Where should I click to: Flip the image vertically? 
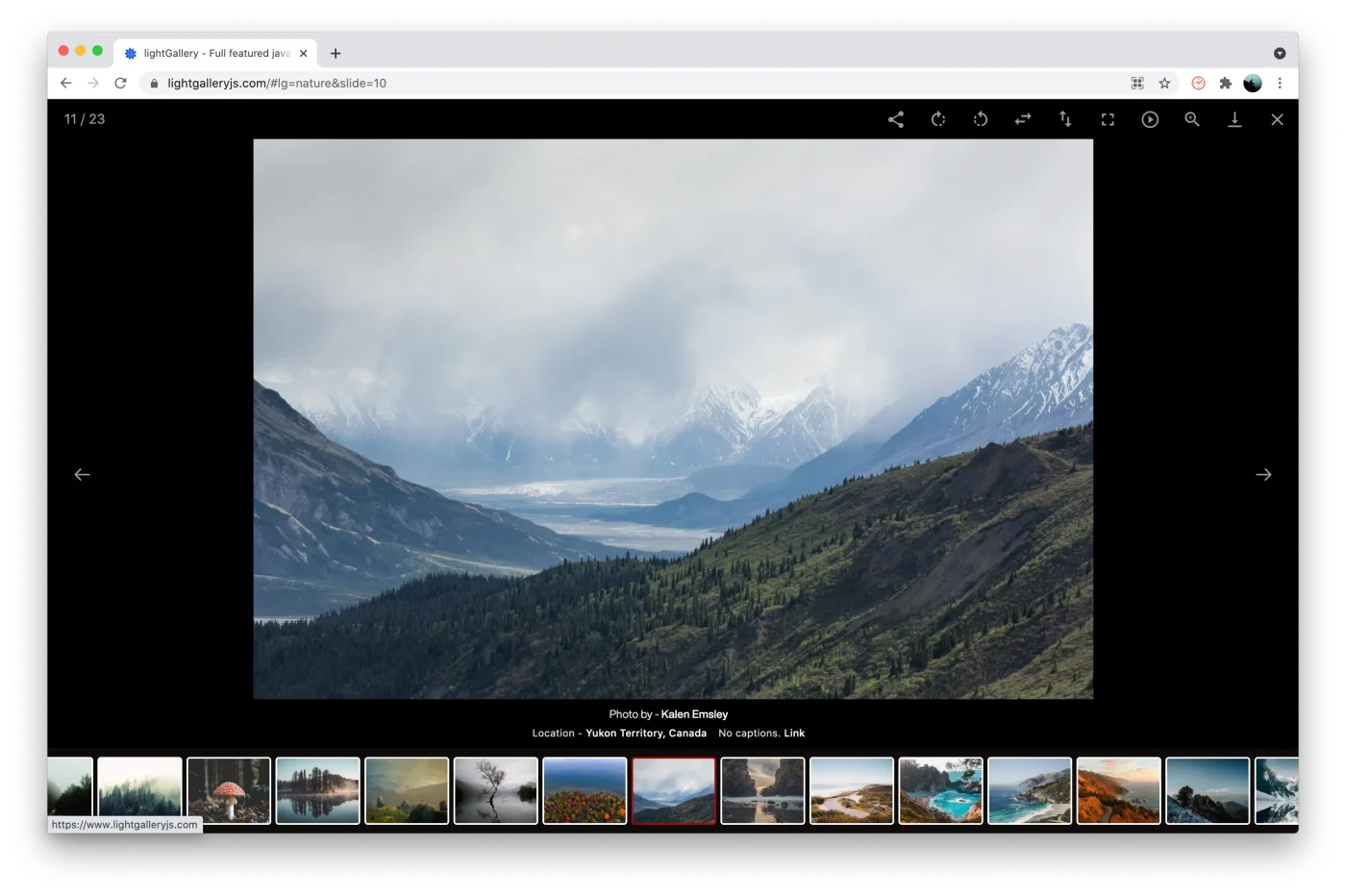(1065, 119)
